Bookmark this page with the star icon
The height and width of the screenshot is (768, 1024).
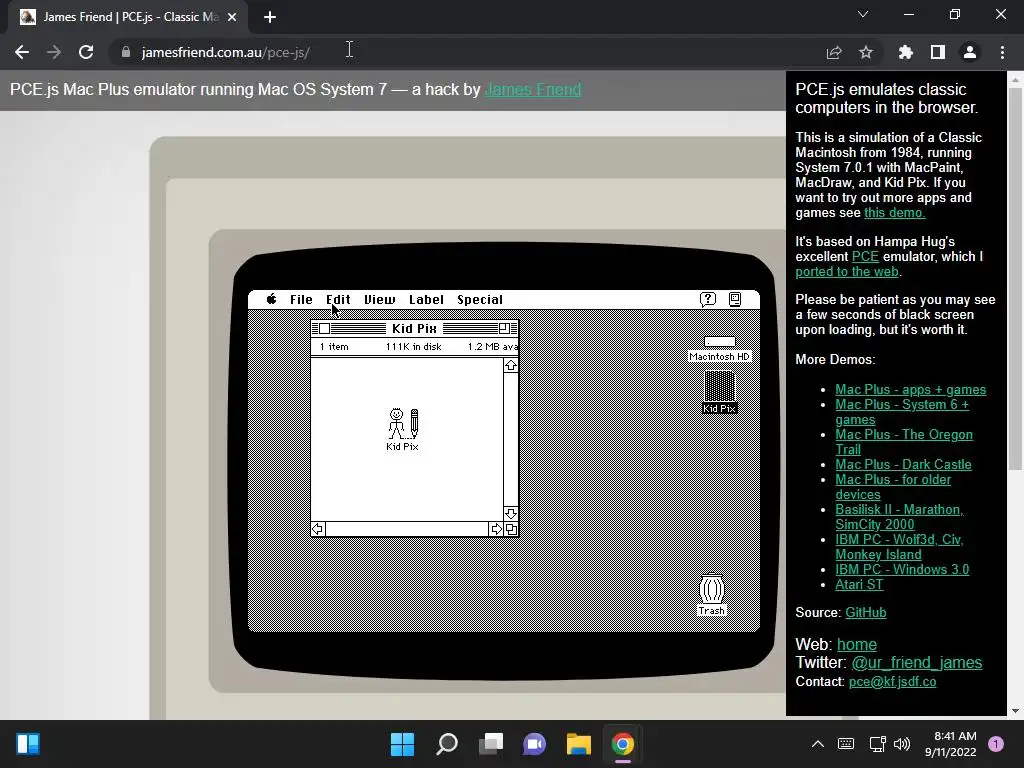pyautogui.click(x=866, y=52)
